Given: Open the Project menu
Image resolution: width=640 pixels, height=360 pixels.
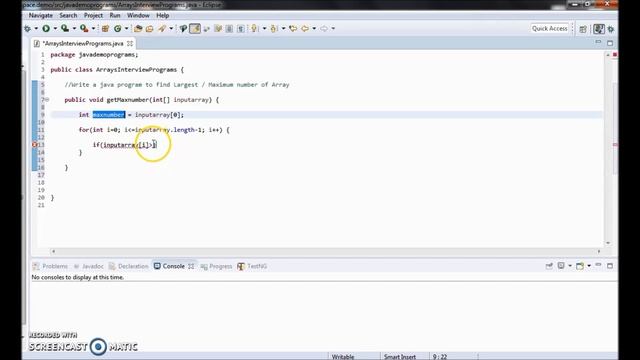Looking at the screenshot, I should pos(93,16).
